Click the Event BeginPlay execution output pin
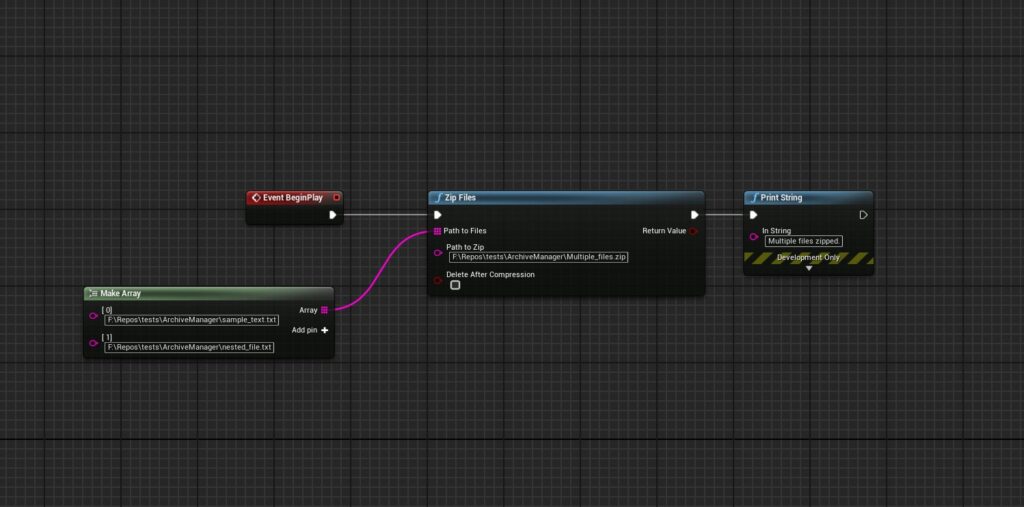This screenshot has height=507, width=1024. pos(333,214)
